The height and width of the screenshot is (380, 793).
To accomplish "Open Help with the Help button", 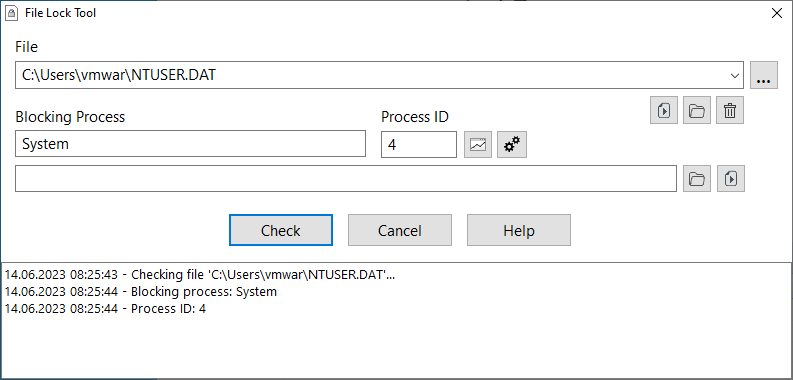I will click(519, 230).
